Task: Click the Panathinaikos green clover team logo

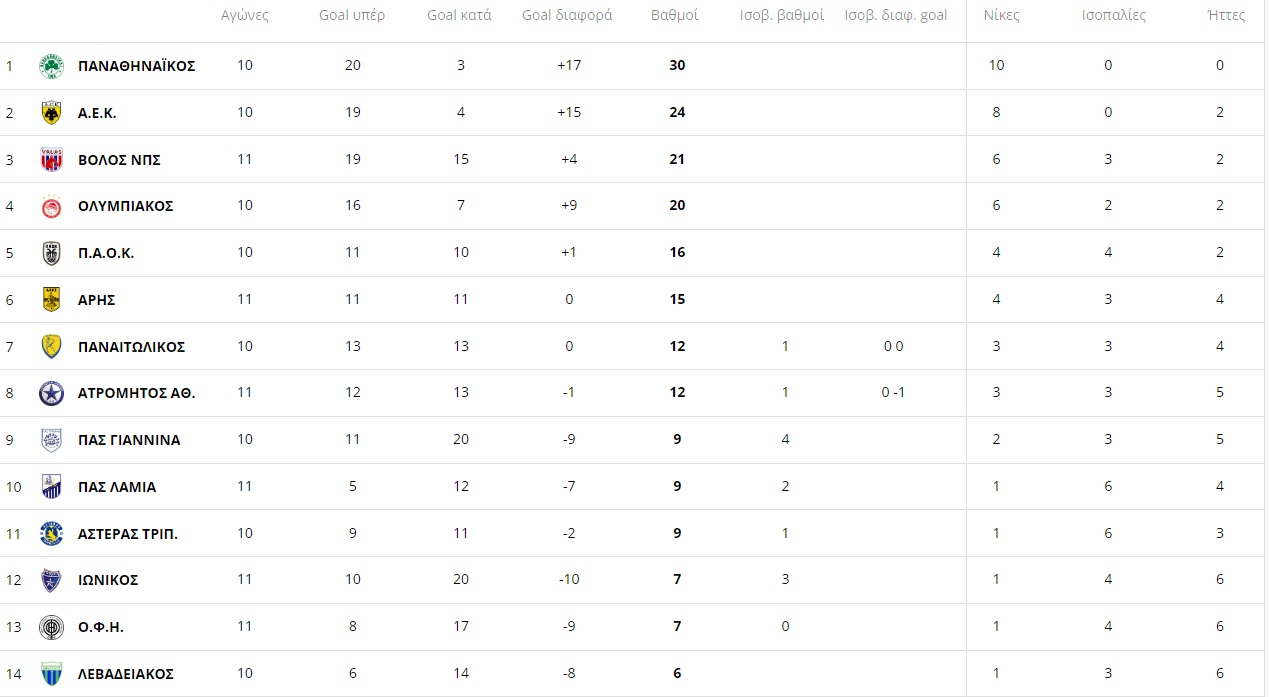Action: [x=51, y=66]
